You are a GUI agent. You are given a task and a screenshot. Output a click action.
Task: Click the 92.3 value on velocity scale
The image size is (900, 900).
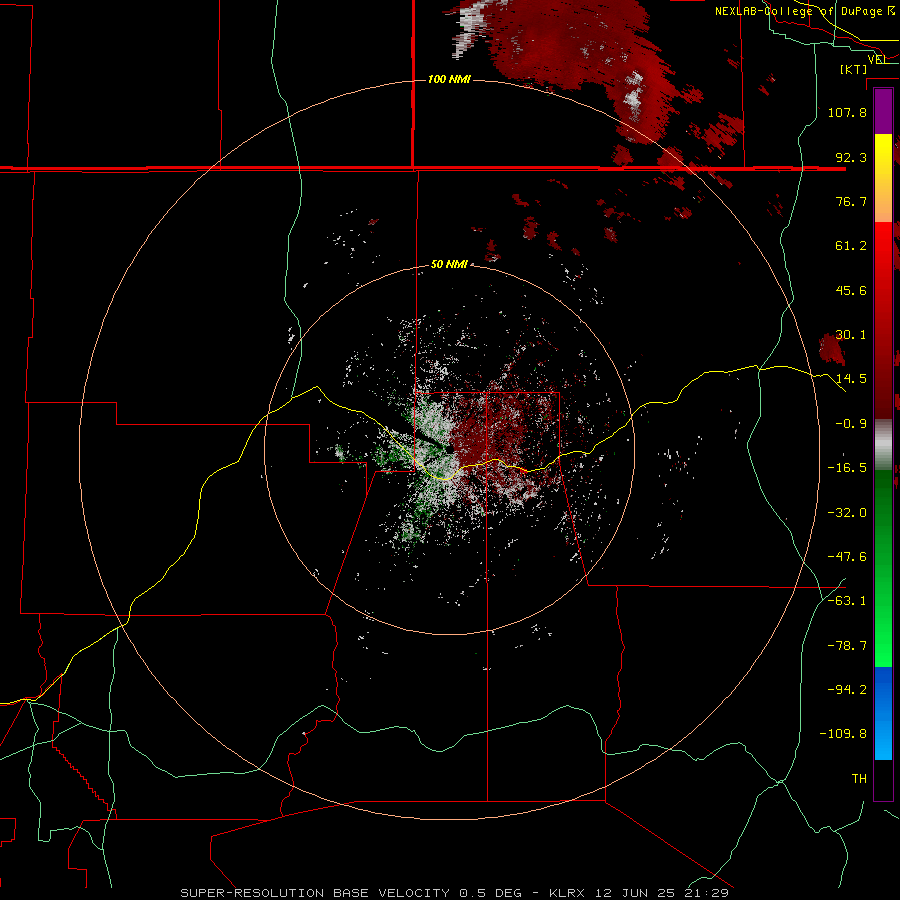pos(851,157)
